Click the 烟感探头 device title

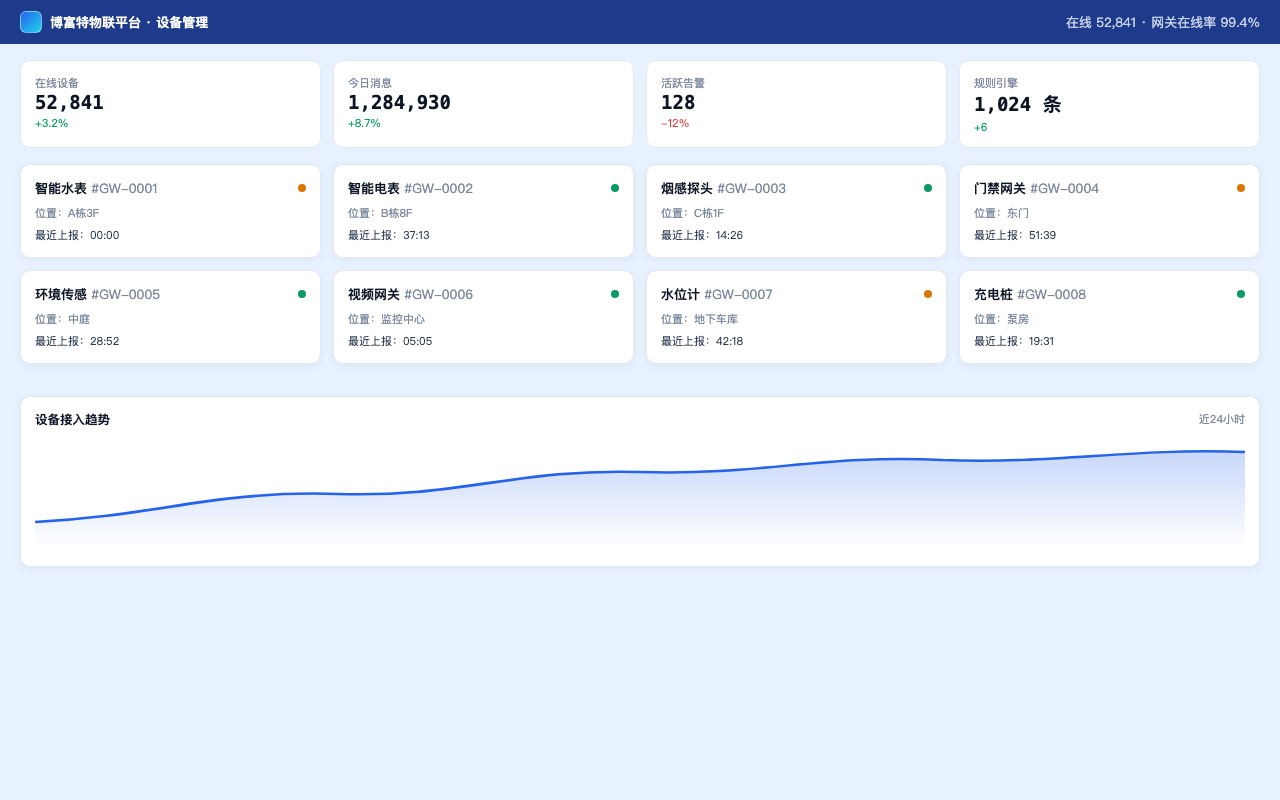pos(687,188)
